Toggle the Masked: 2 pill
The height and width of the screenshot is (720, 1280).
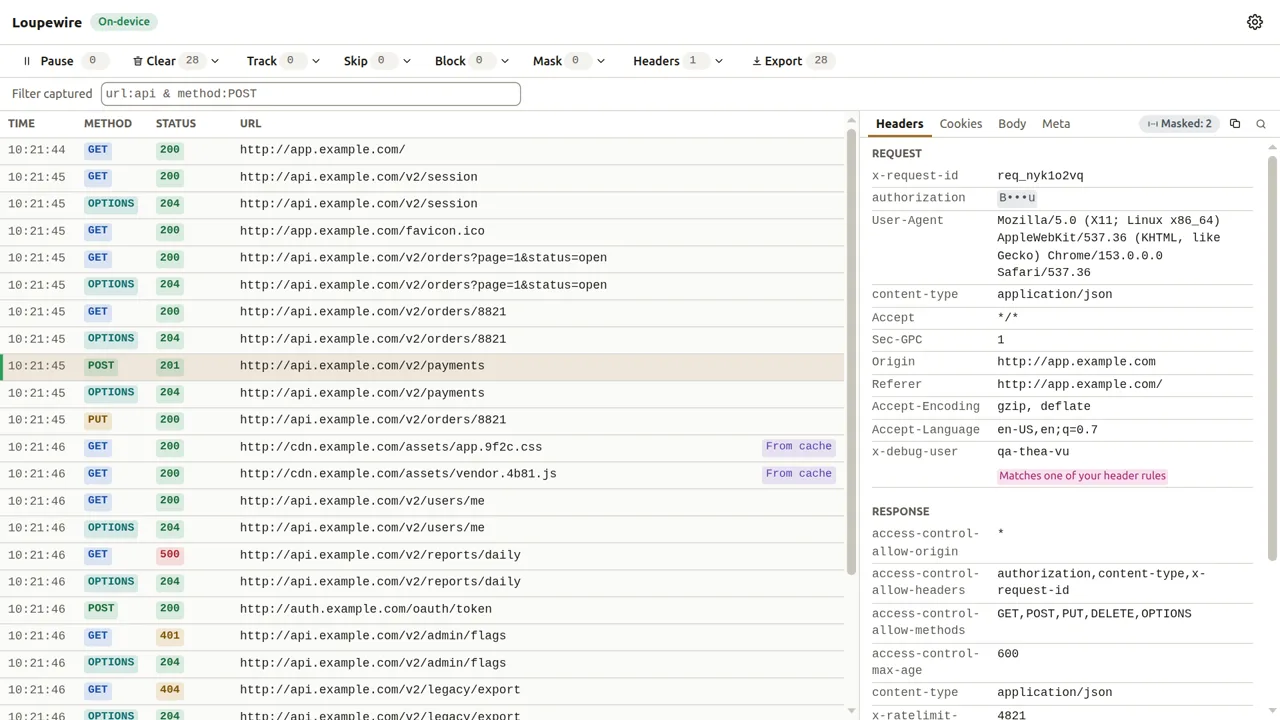[1179, 124]
